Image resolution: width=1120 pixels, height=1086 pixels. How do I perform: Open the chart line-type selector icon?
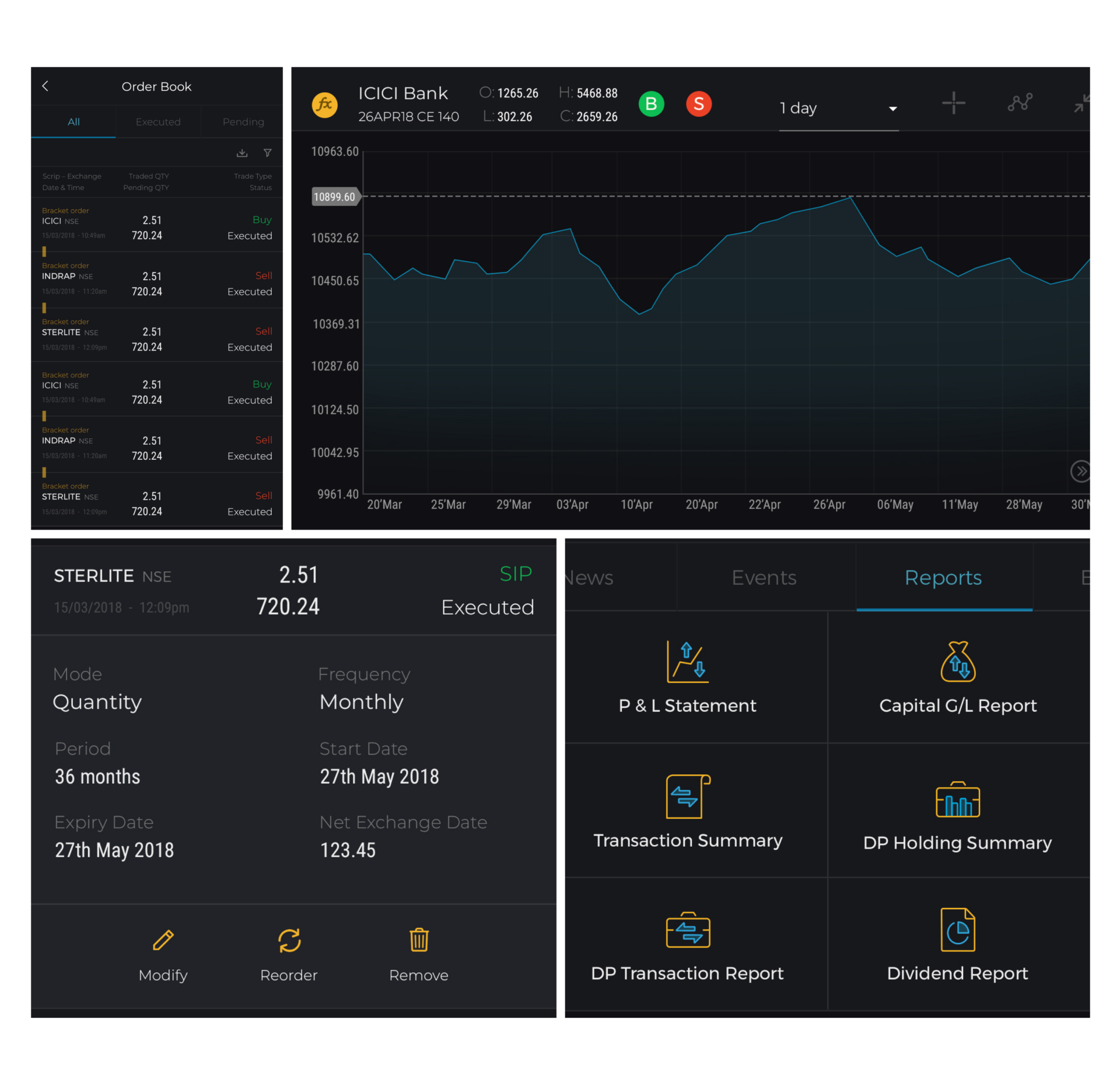coord(1020,103)
